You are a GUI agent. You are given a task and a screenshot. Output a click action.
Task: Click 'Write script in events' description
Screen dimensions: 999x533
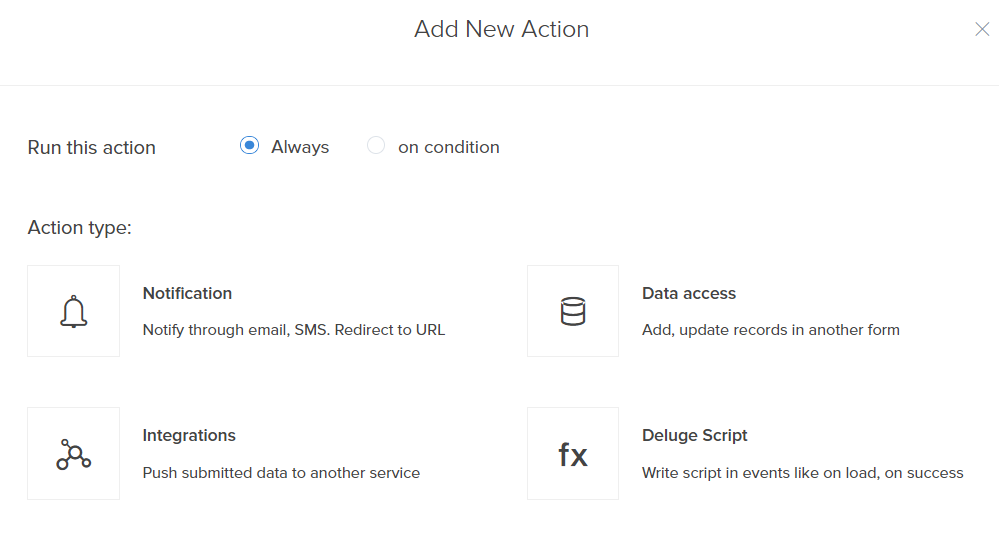click(802, 472)
